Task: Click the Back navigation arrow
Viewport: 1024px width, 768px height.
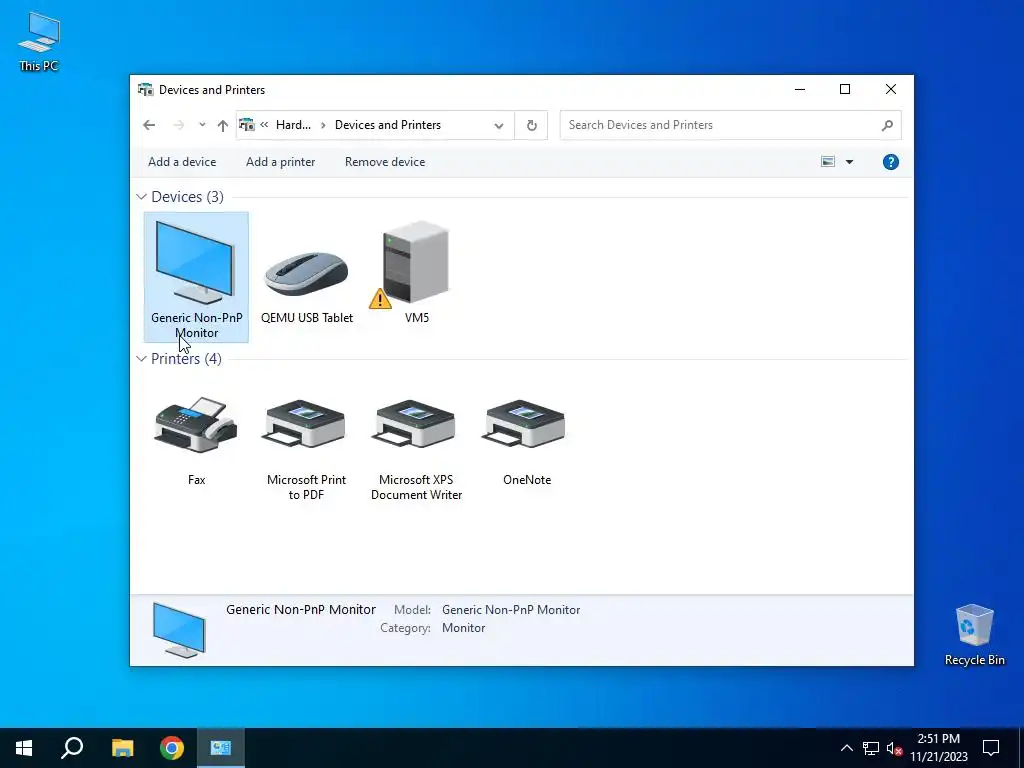Action: point(149,125)
